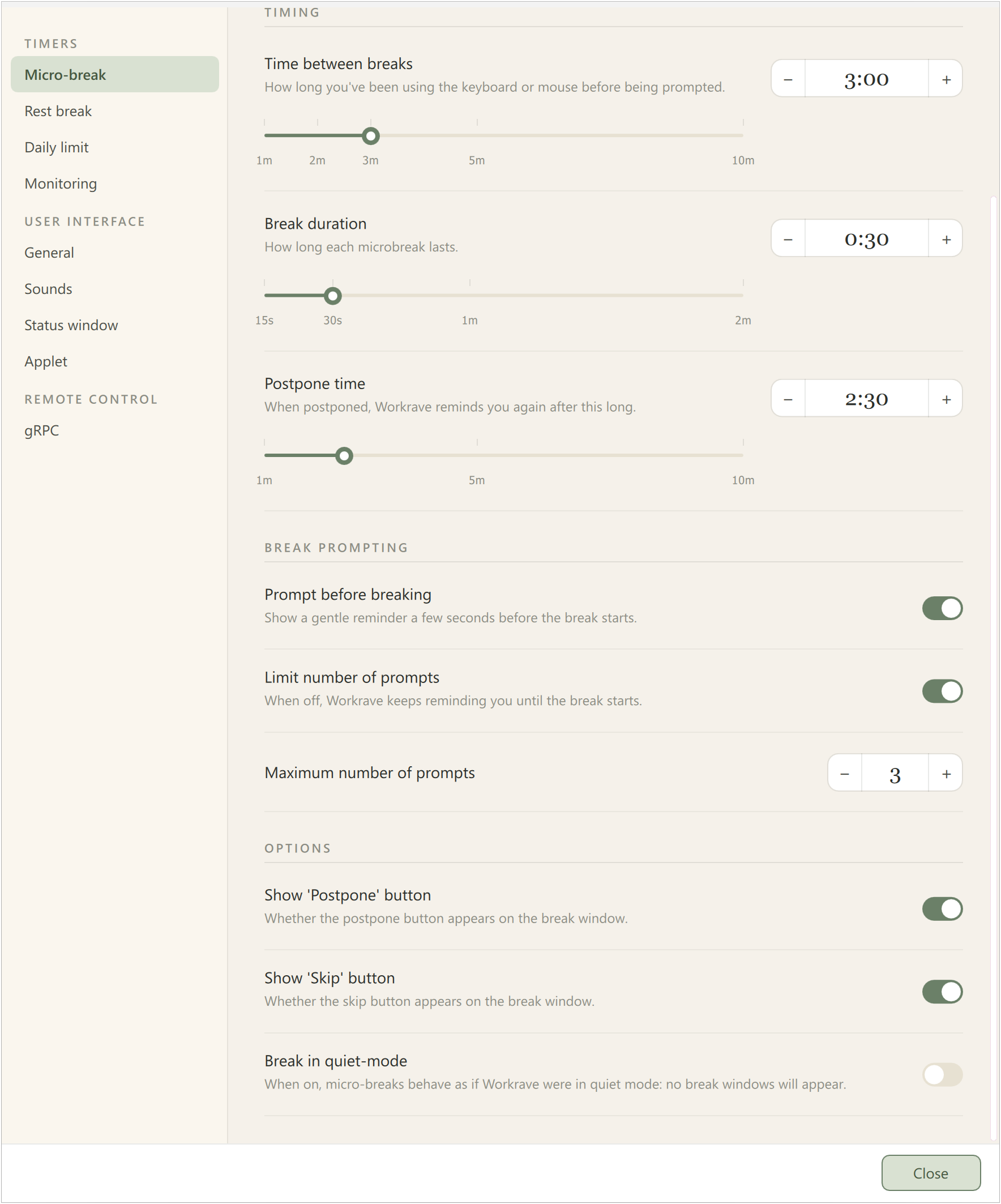Decrease Time between breaks with minus

click(x=788, y=79)
